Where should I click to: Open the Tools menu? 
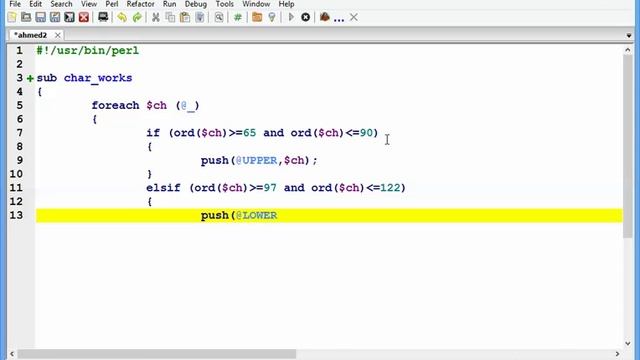pyautogui.click(x=224, y=4)
